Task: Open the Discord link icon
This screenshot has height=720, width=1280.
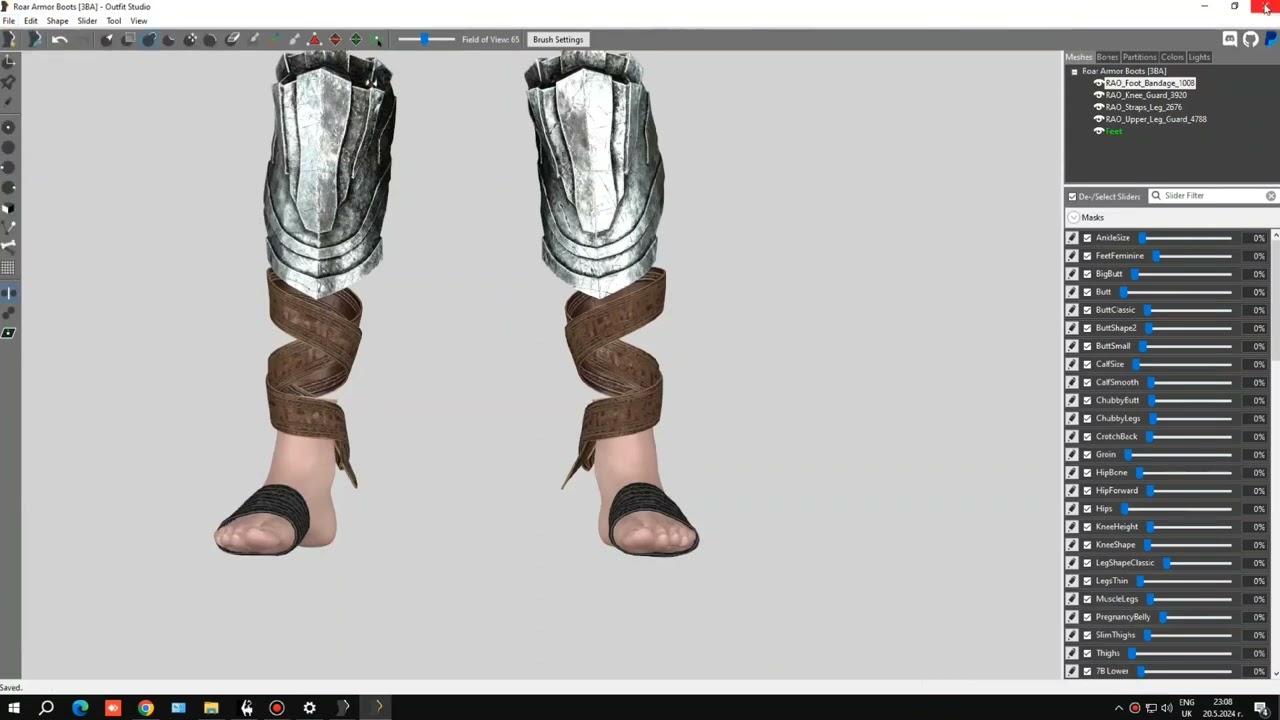Action: click(1230, 40)
